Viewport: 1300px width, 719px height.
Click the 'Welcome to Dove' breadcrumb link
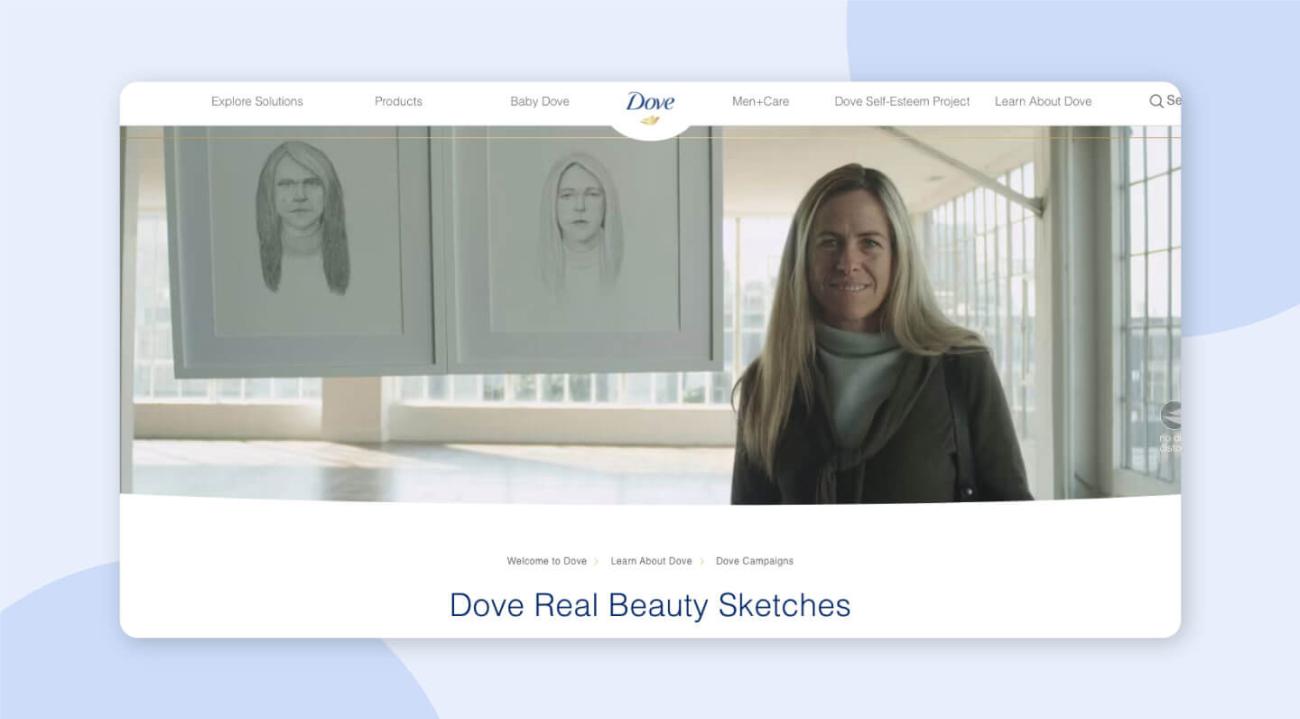coord(548,561)
